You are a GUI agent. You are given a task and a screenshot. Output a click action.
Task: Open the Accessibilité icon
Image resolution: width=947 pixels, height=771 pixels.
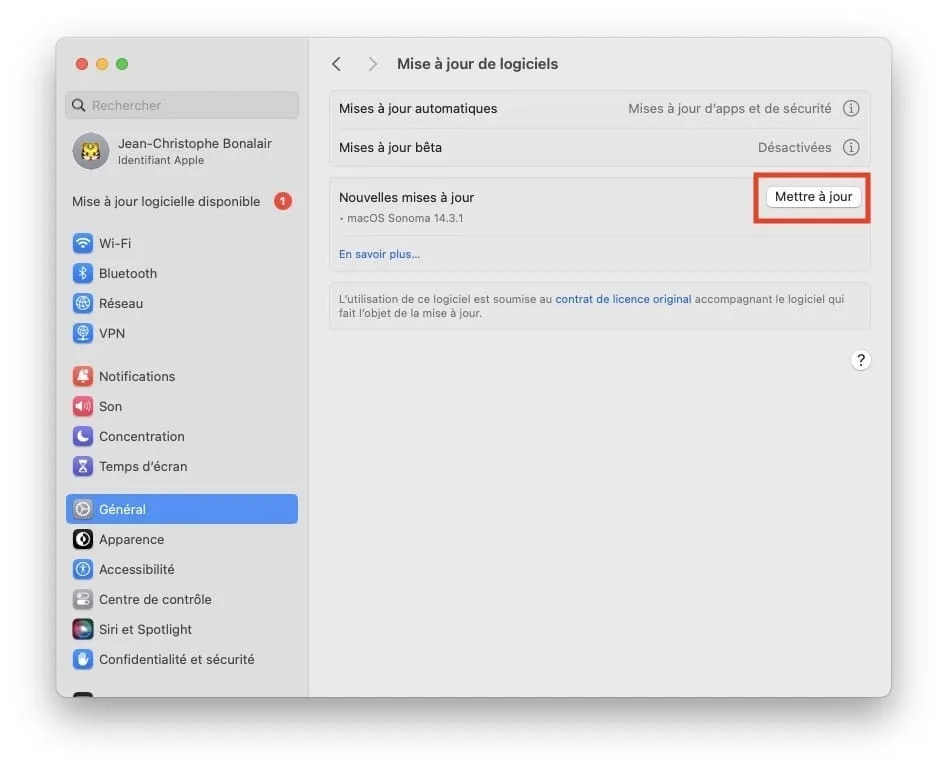tap(83, 569)
